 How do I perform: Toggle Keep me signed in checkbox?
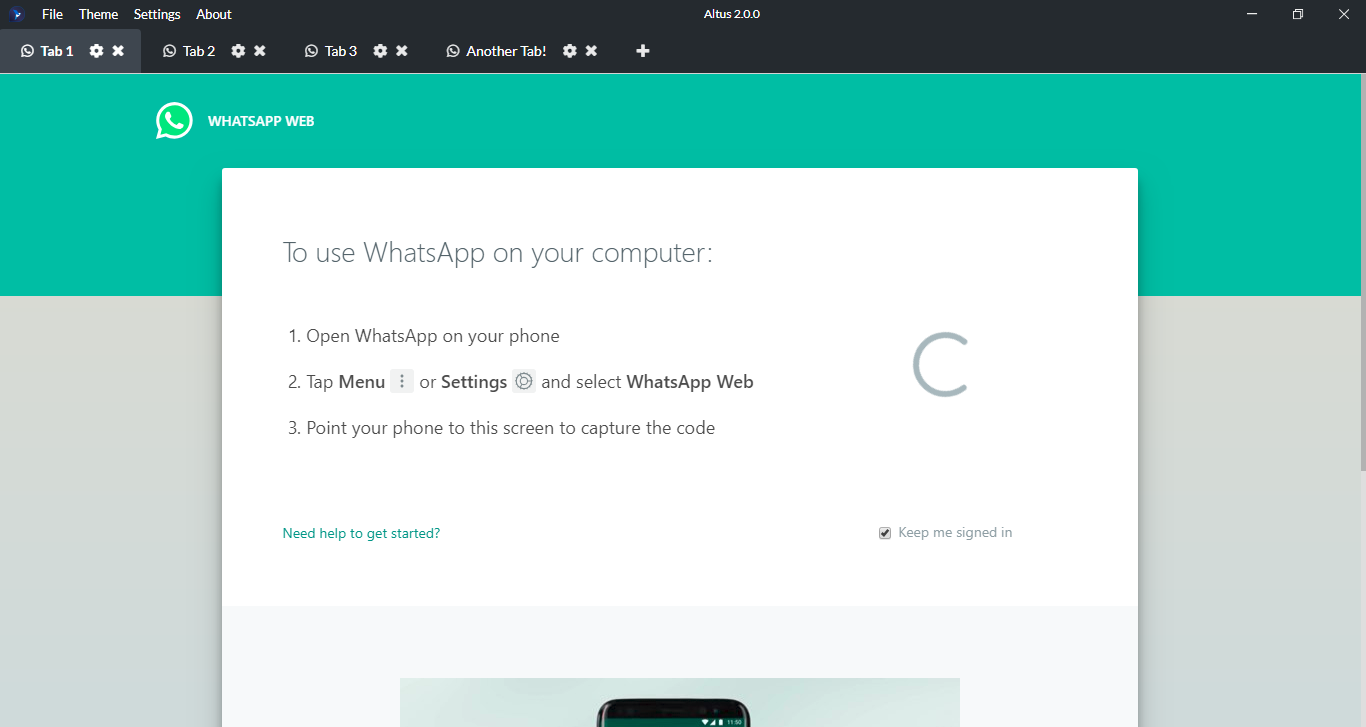click(x=885, y=533)
